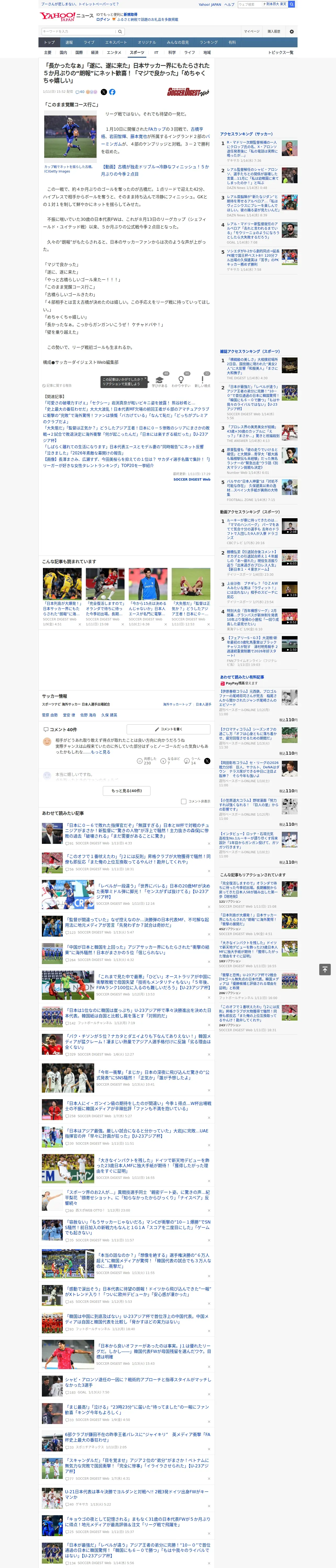Screen dimensions: 336x1568
Task: Open マイページ link
Action: [x=251, y=31]
